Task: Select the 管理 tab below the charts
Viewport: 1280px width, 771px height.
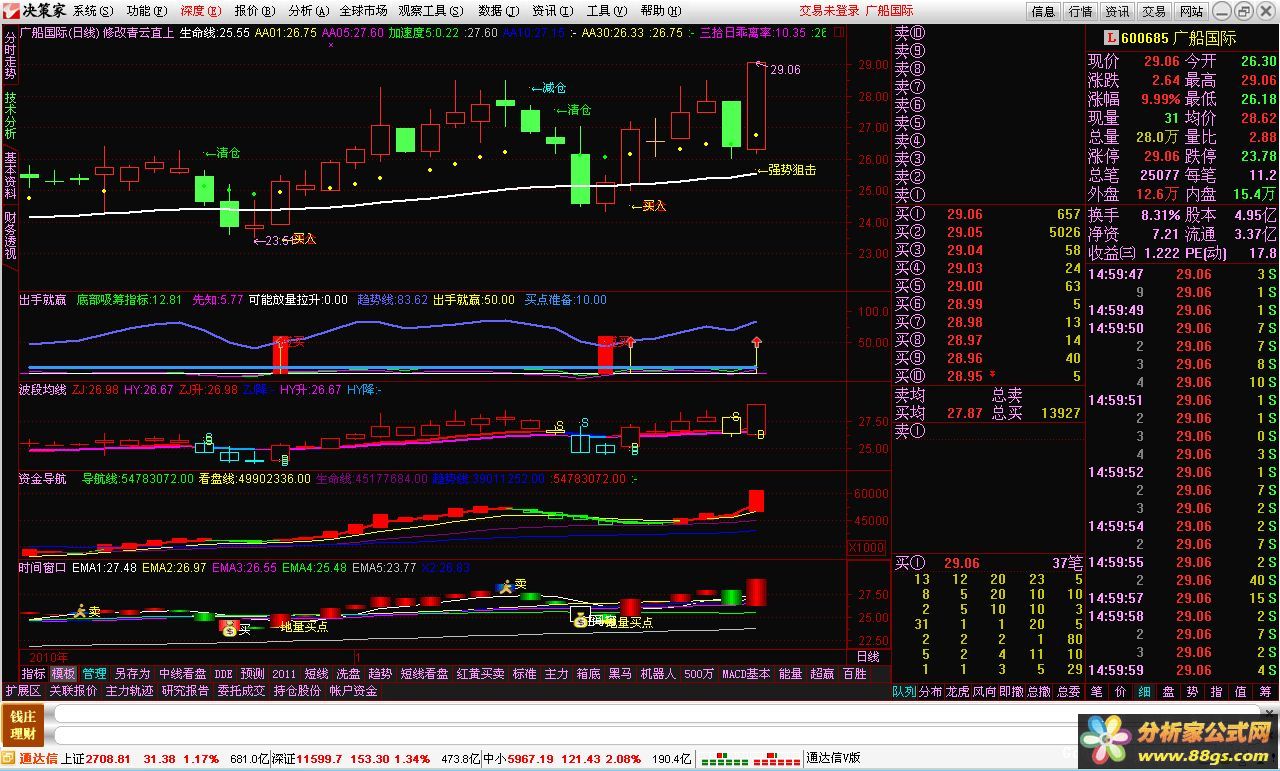Action: click(94, 674)
